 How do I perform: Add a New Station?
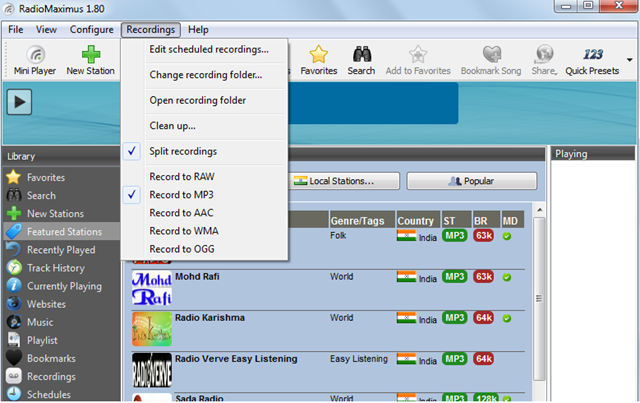coord(91,60)
